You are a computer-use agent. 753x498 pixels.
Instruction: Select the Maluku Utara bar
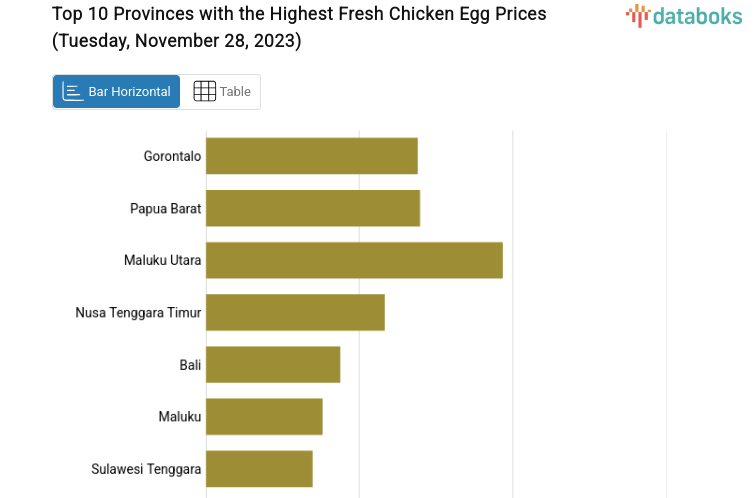(x=354, y=260)
